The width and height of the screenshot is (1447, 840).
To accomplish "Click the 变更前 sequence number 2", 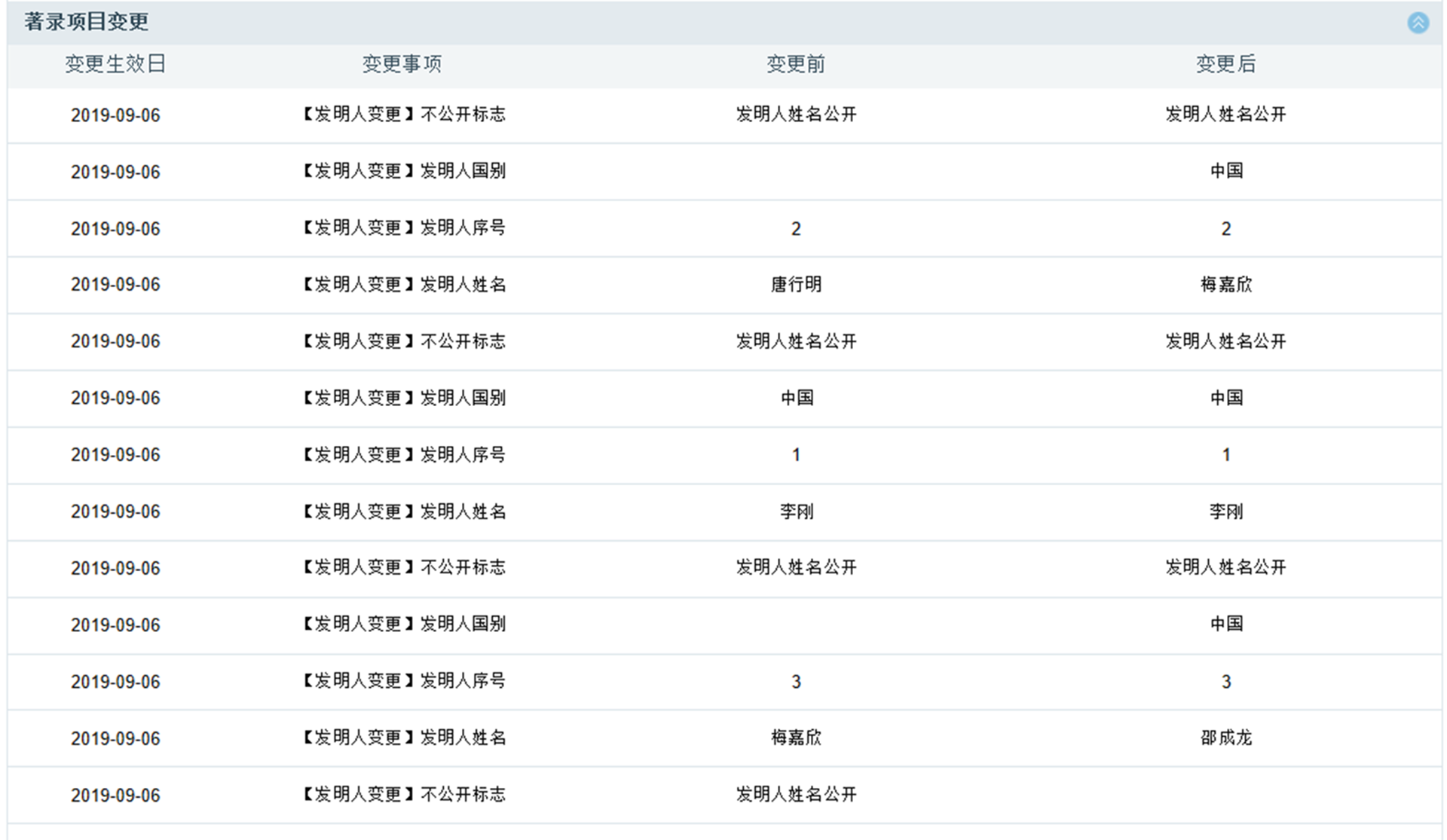I will point(796,228).
